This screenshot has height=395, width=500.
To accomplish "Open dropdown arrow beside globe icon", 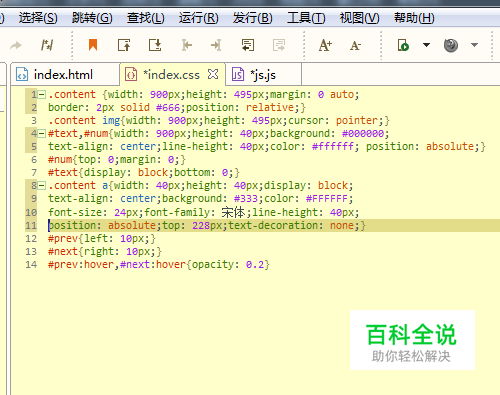I will (474, 45).
